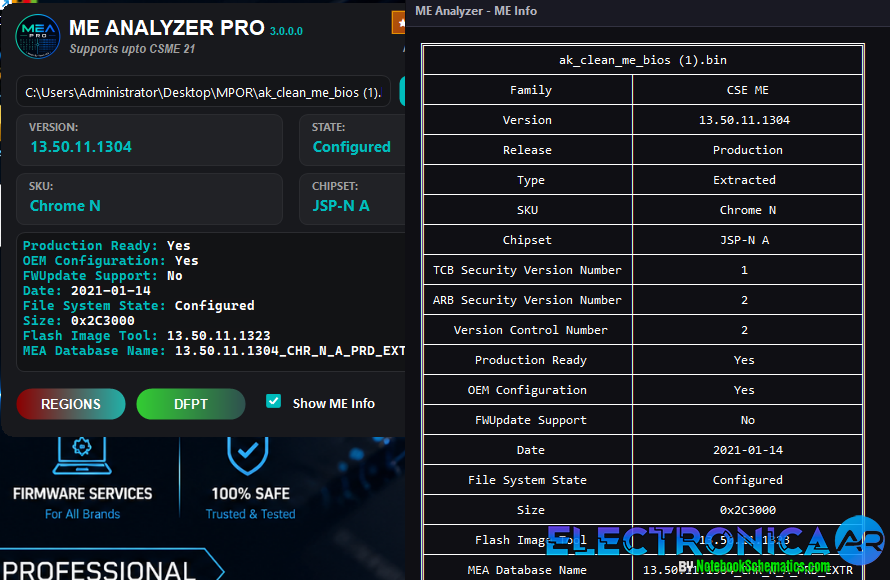The image size is (890, 580).
Task: Click the teal button beside file path
Action: 402,91
